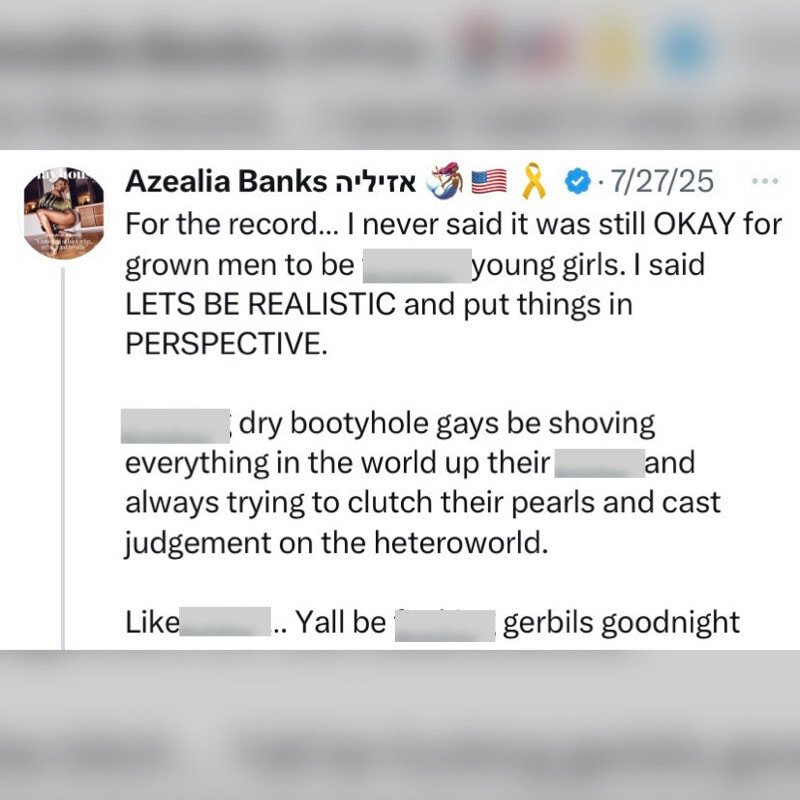Image resolution: width=800 pixels, height=800 pixels.
Task: Click the censored box before "dry bootyhole"
Action: (176, 426)
